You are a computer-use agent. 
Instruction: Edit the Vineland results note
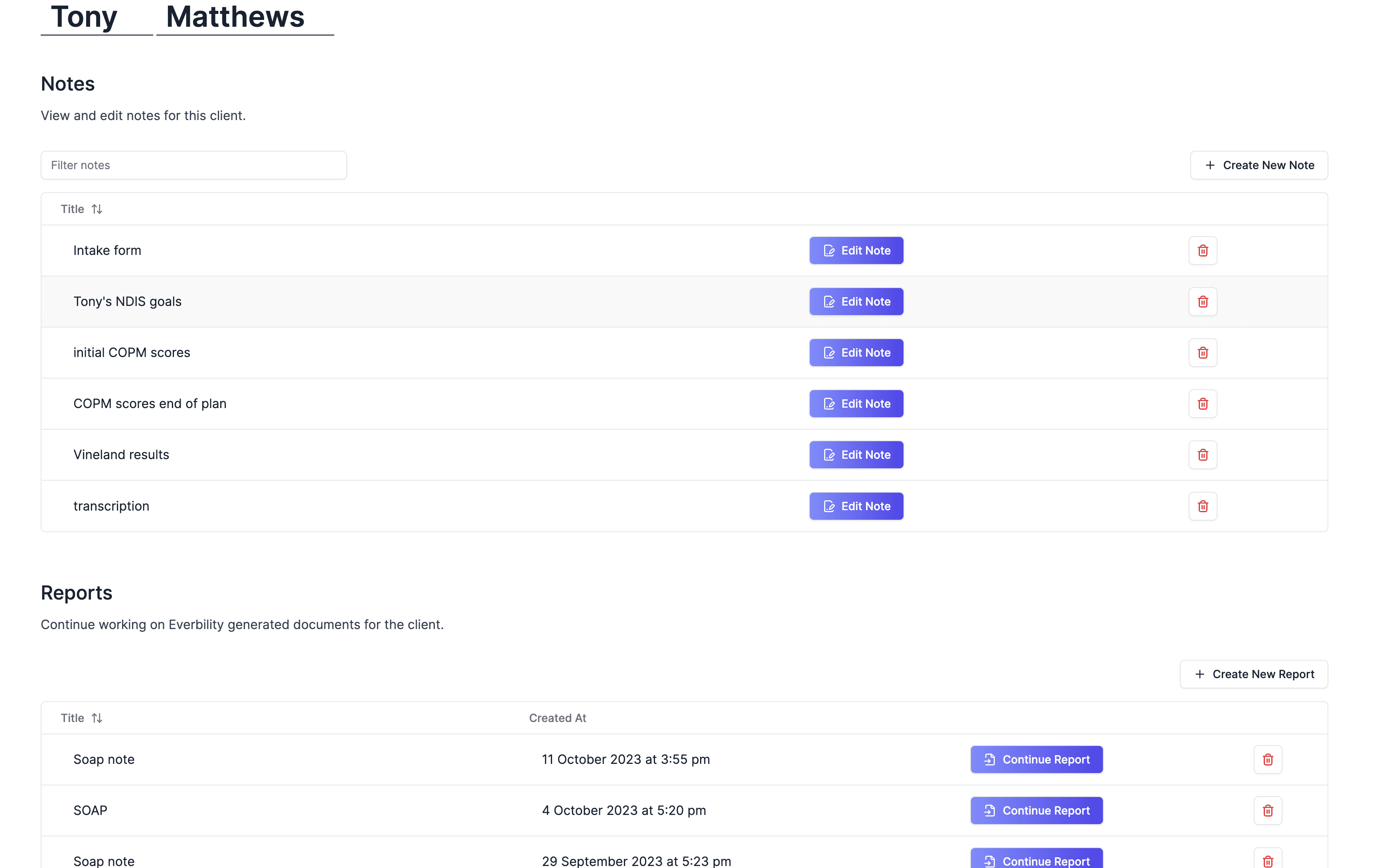tap(856, 455)
